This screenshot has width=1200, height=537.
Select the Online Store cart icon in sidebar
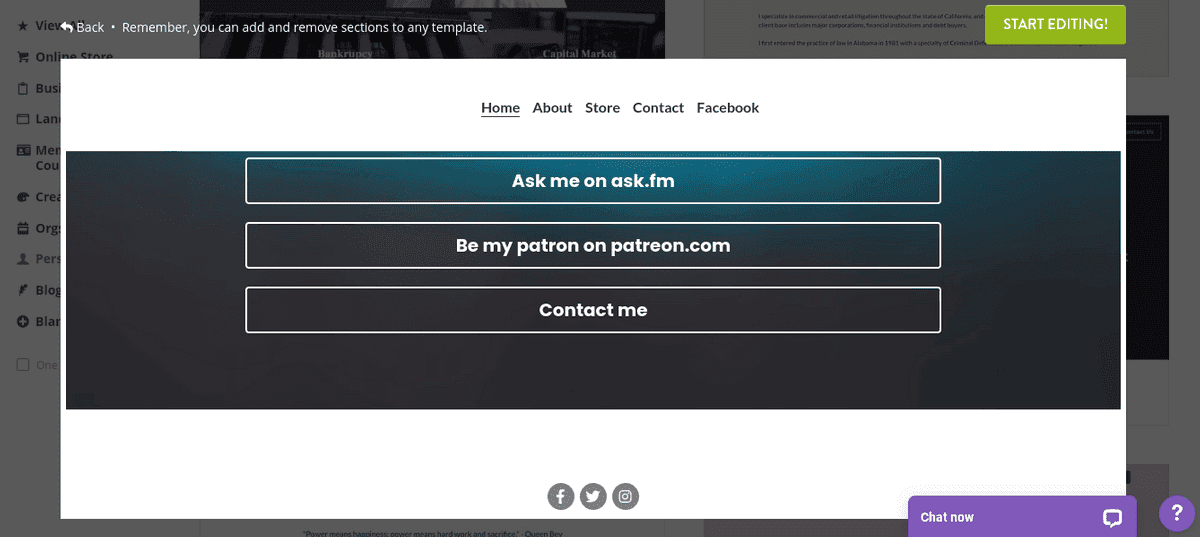pos(22,58)
